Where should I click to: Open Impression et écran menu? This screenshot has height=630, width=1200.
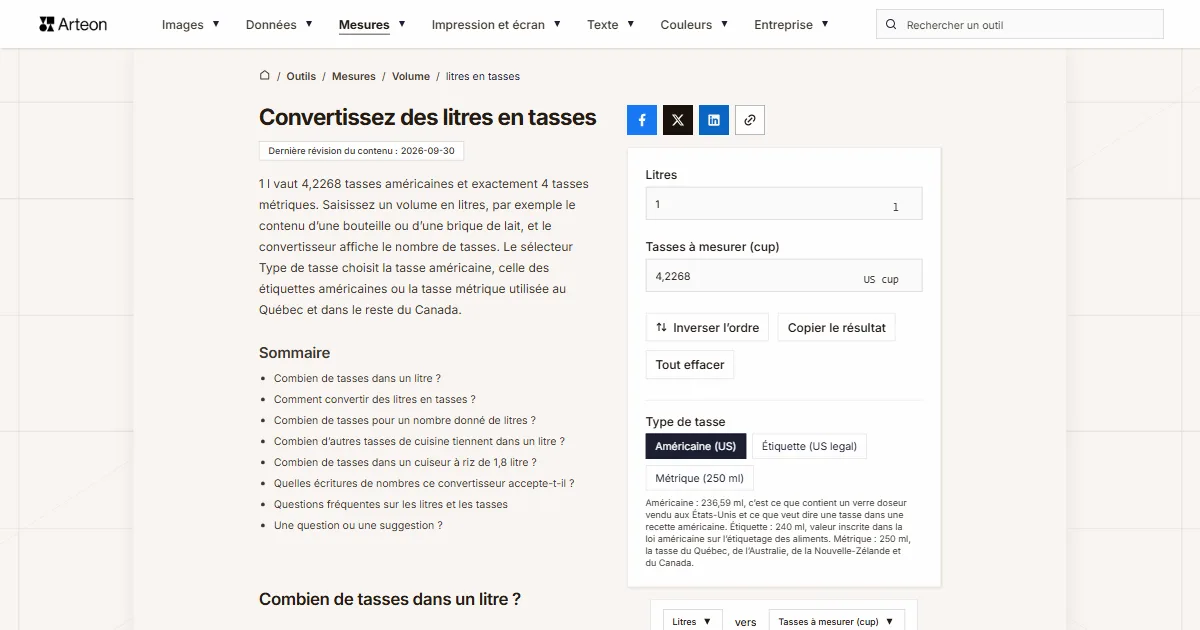click(x=496, y=24)
